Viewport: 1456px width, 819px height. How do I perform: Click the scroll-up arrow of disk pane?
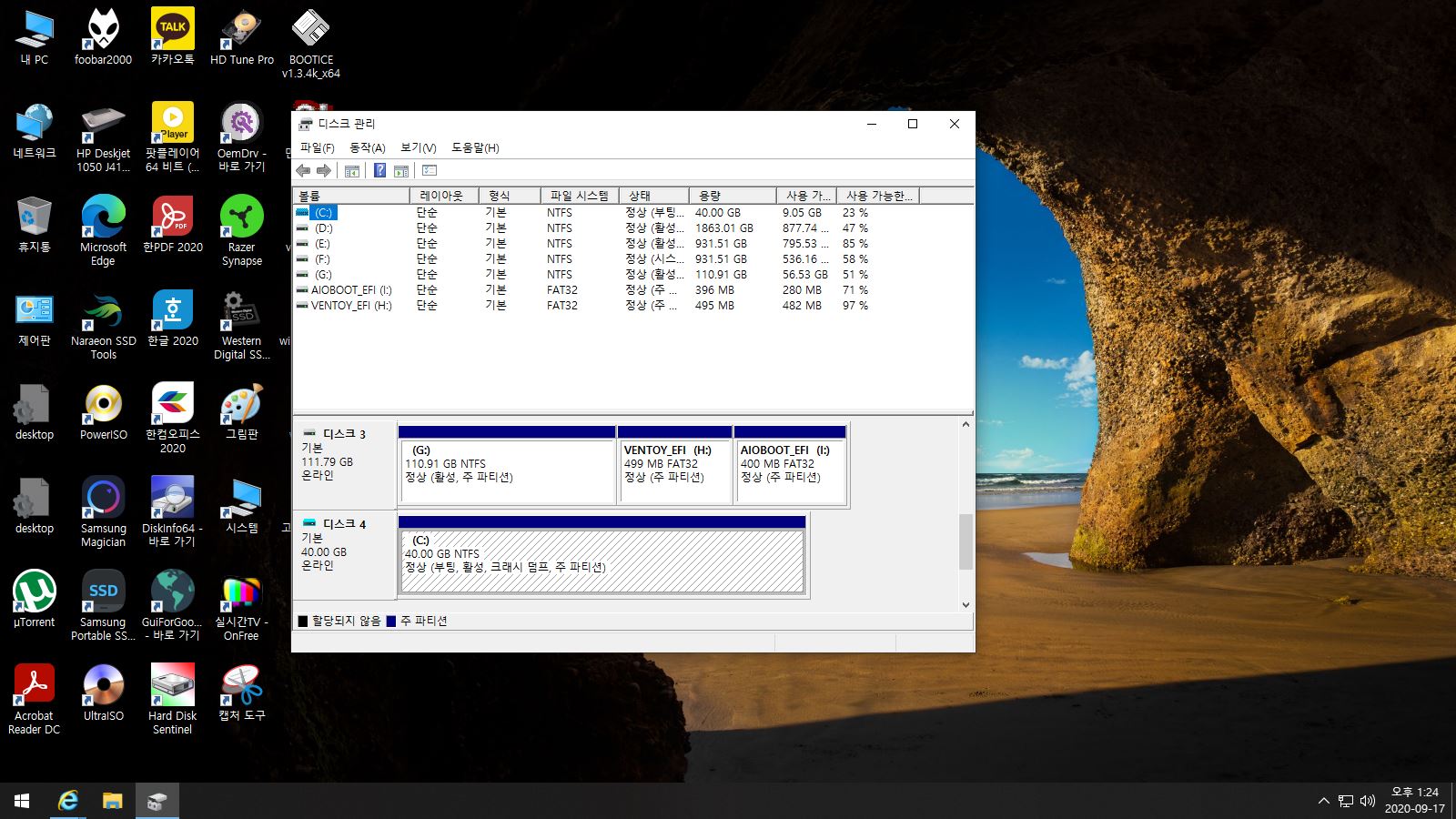click(966, 425)
